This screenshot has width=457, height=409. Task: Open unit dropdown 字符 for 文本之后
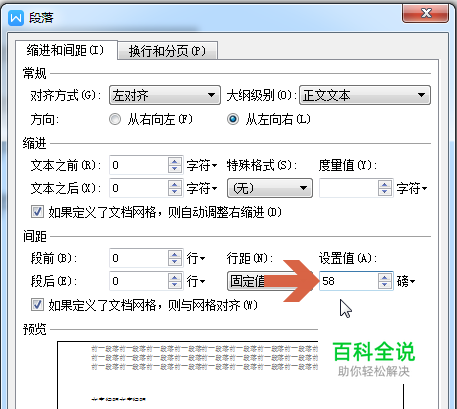pos(202,189)
